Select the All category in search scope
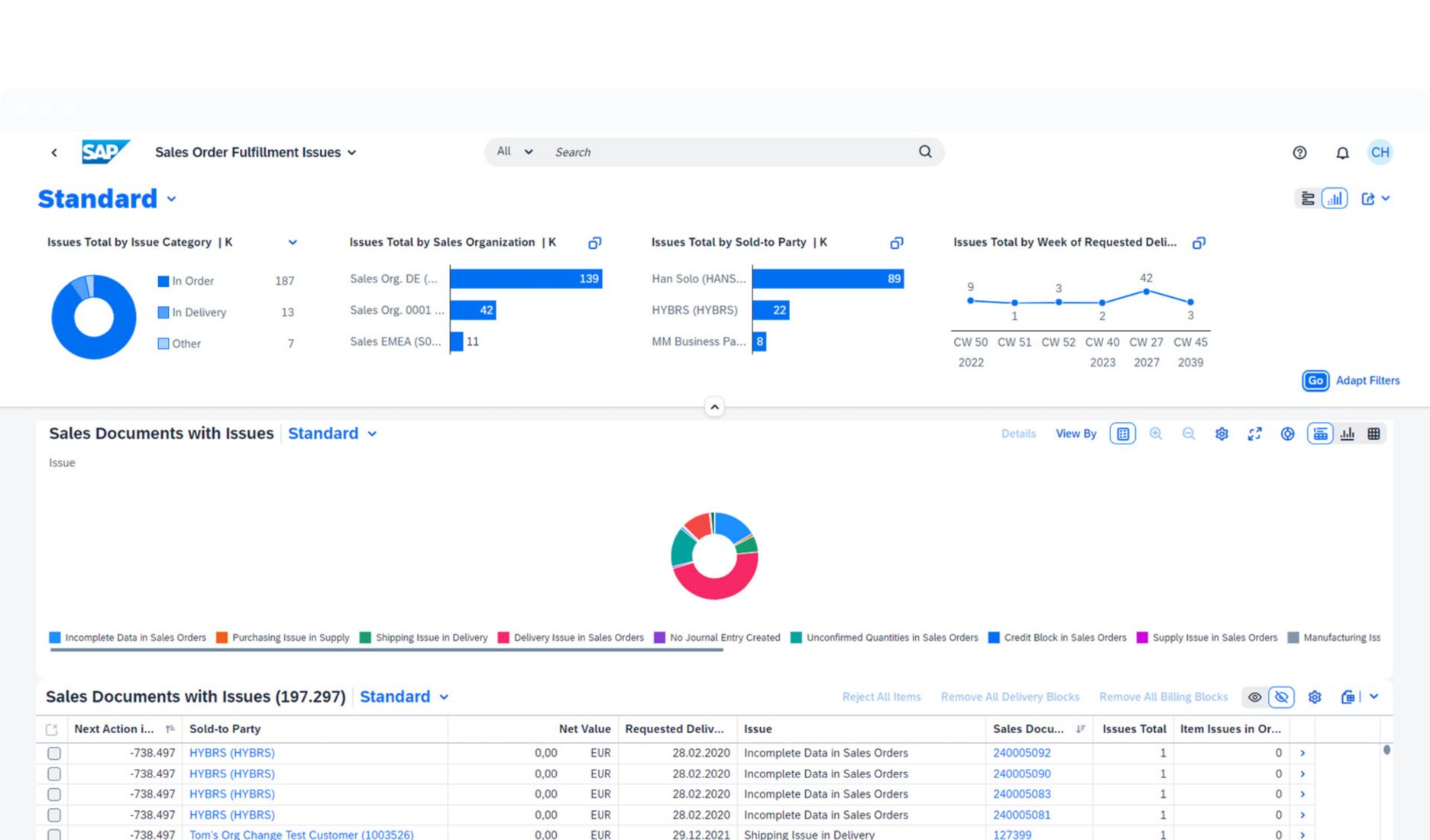1430x840 pixels. pyautogui.click(x=512, y=151)
